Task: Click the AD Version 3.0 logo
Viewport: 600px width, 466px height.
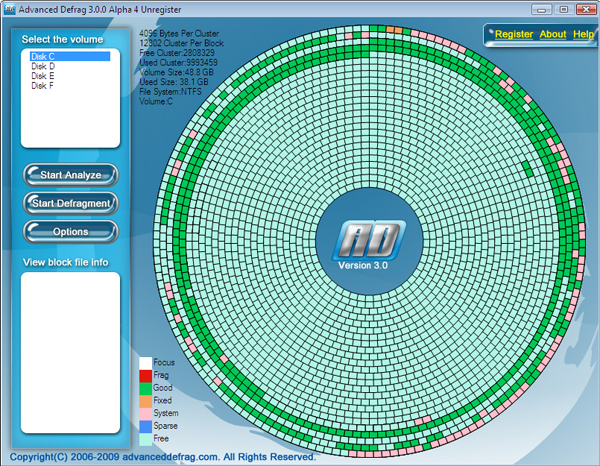Action: coord(368,245)
